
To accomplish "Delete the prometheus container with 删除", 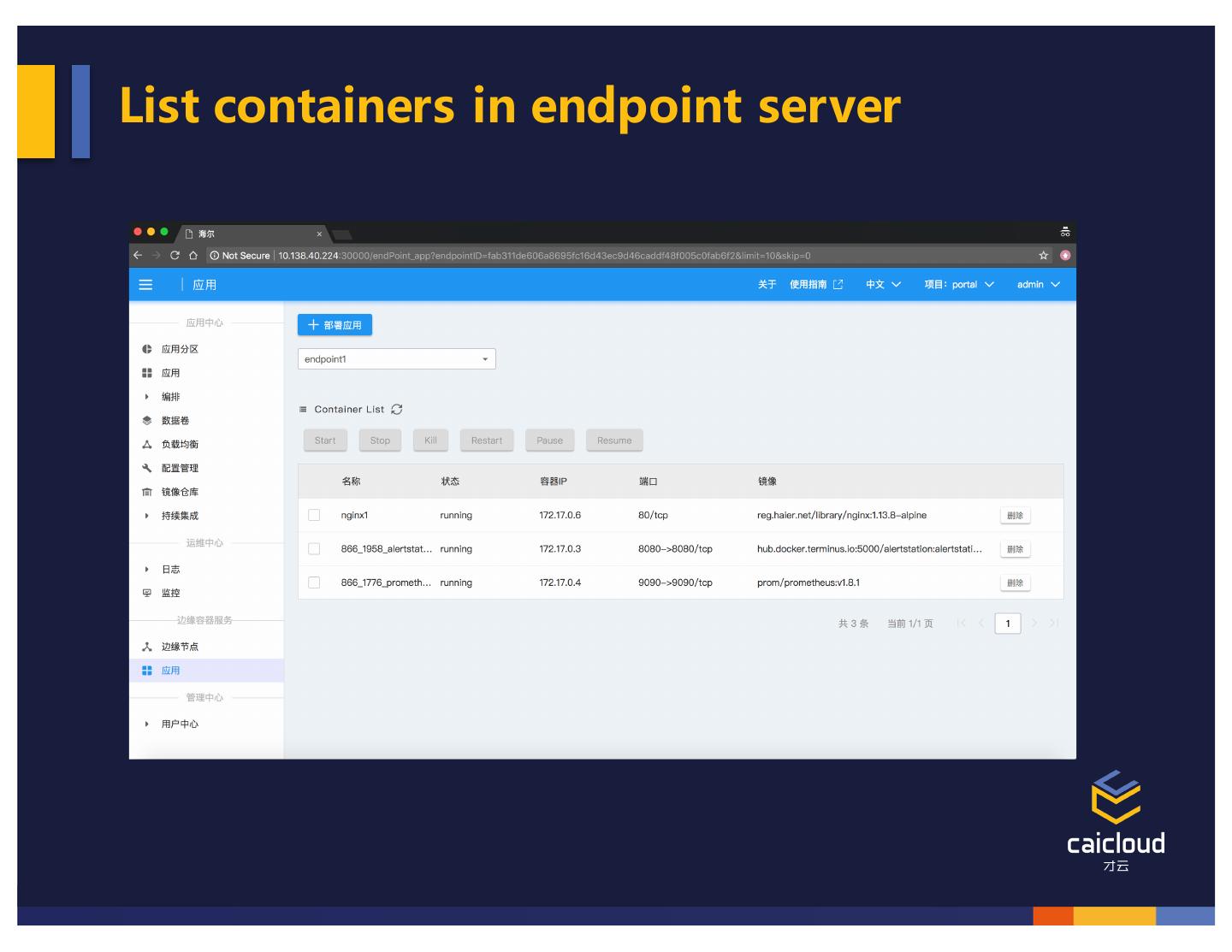I will pos(1015,583).
